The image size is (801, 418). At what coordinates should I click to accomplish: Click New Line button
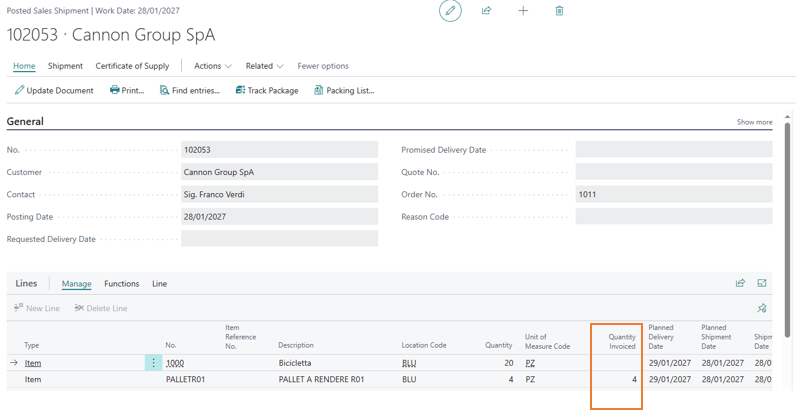[37, 308]
